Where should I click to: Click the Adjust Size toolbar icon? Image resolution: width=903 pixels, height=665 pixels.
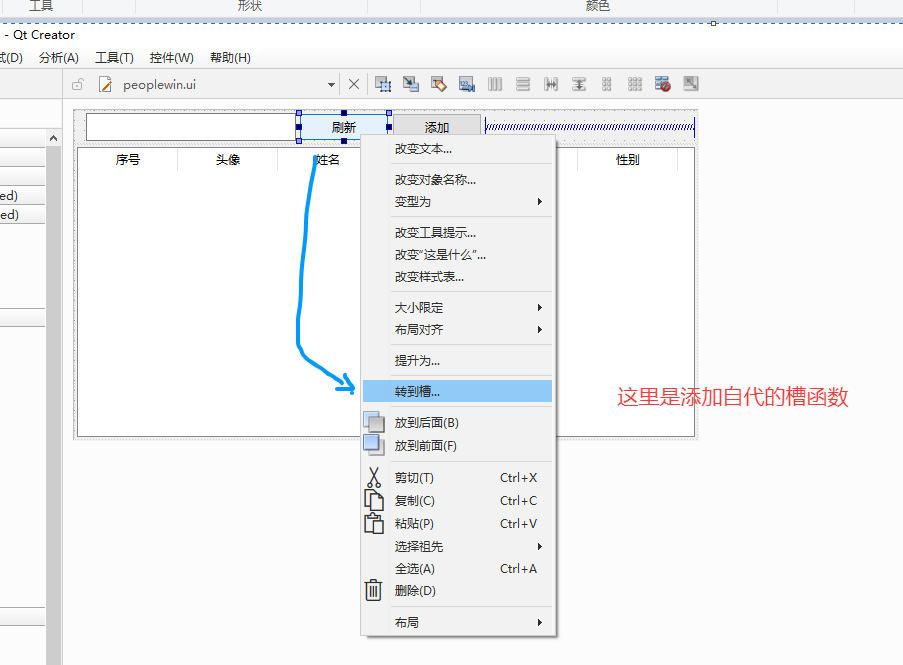(690, 84)
